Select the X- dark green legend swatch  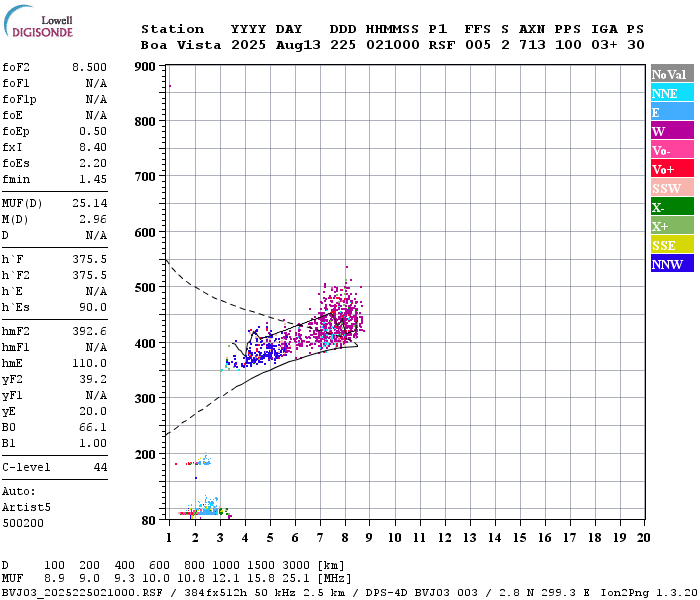672,207
